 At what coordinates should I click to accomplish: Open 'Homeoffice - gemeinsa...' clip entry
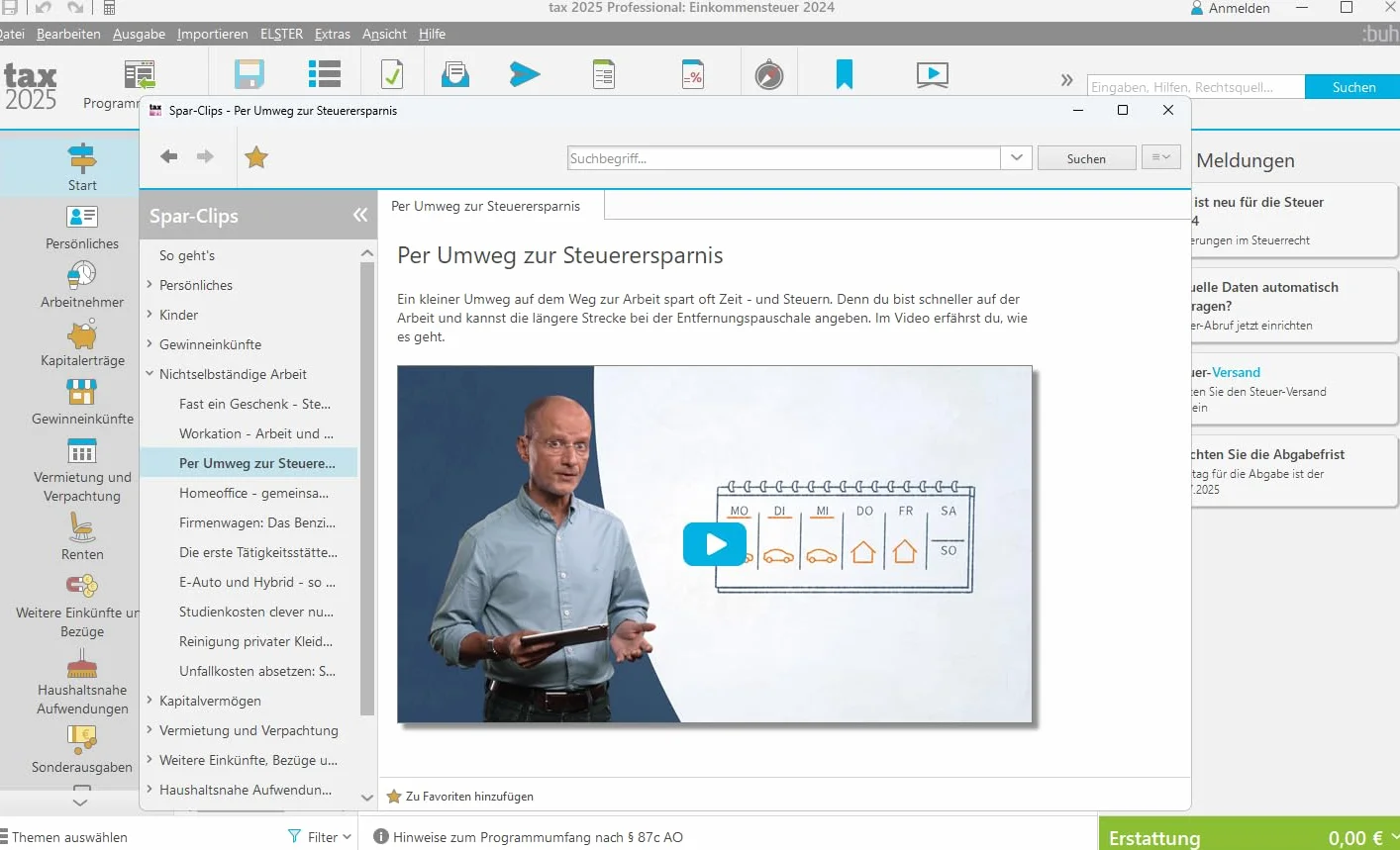[253, 493]
